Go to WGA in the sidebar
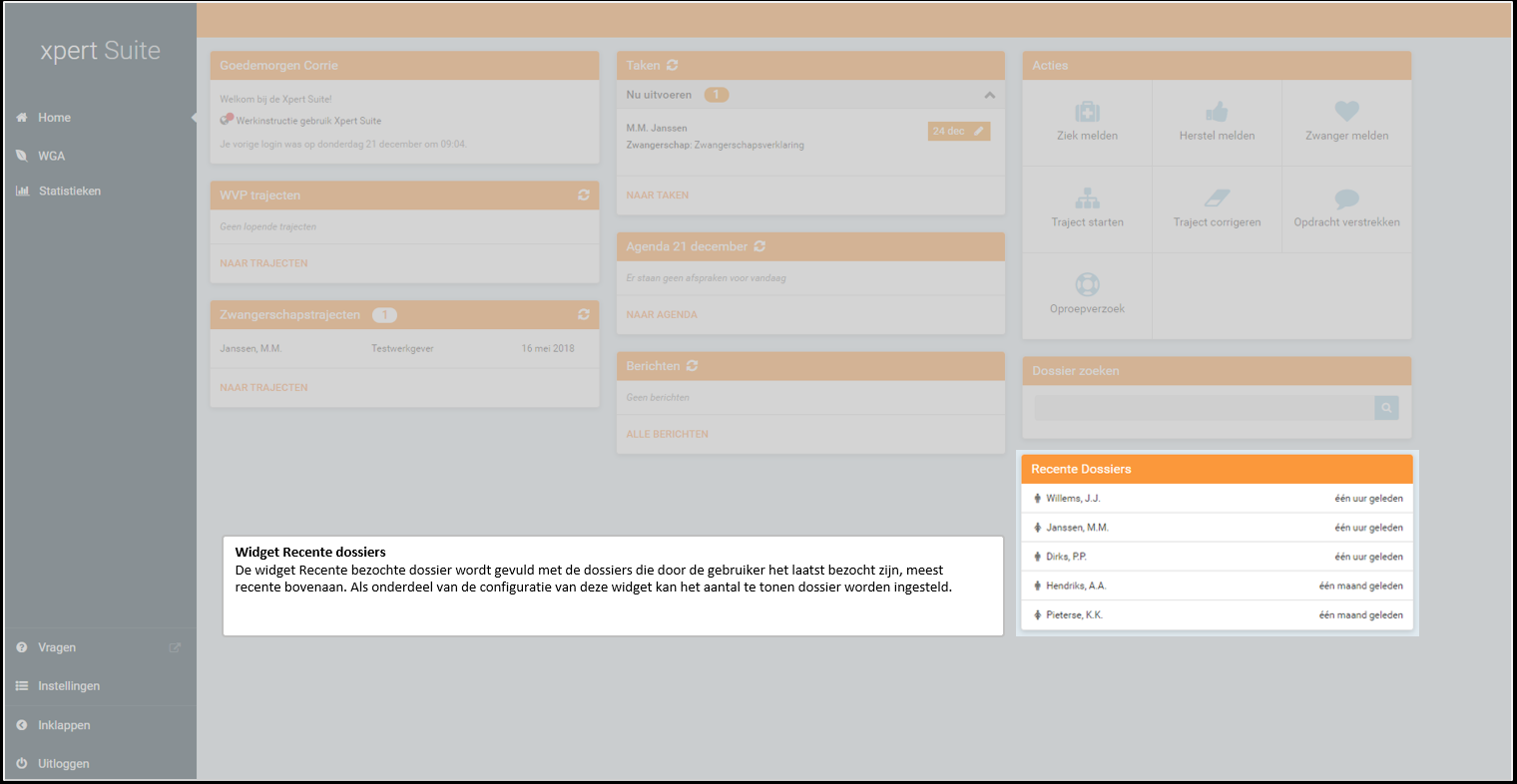 [51, 156]
